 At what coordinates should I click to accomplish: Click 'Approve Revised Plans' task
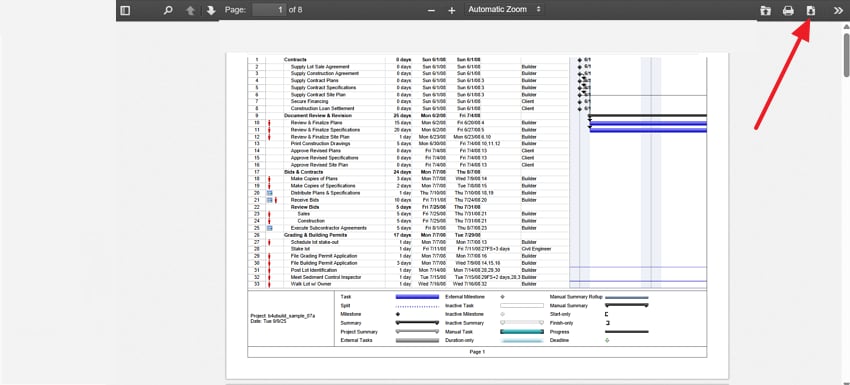pos(315,151)
